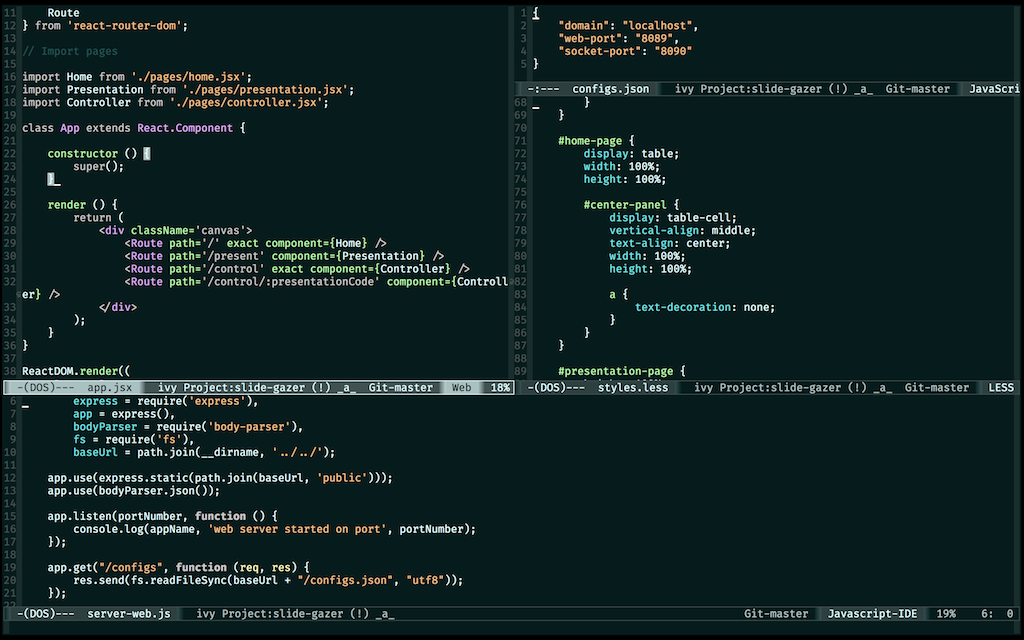Click the "utf8" string
Screen dimensions: 1024x640
[x=425, y=580]
